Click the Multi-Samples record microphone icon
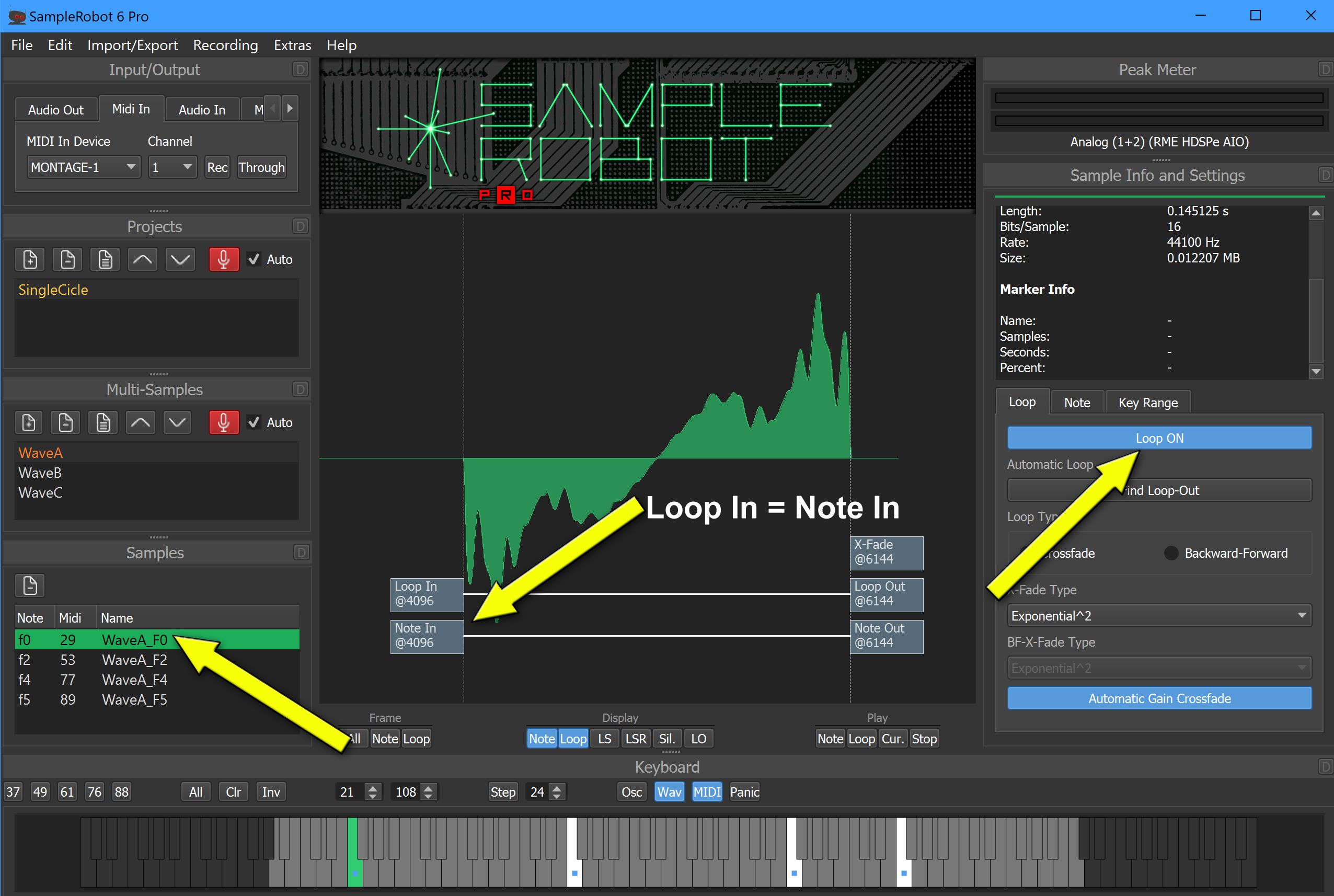 pos(223,423)
